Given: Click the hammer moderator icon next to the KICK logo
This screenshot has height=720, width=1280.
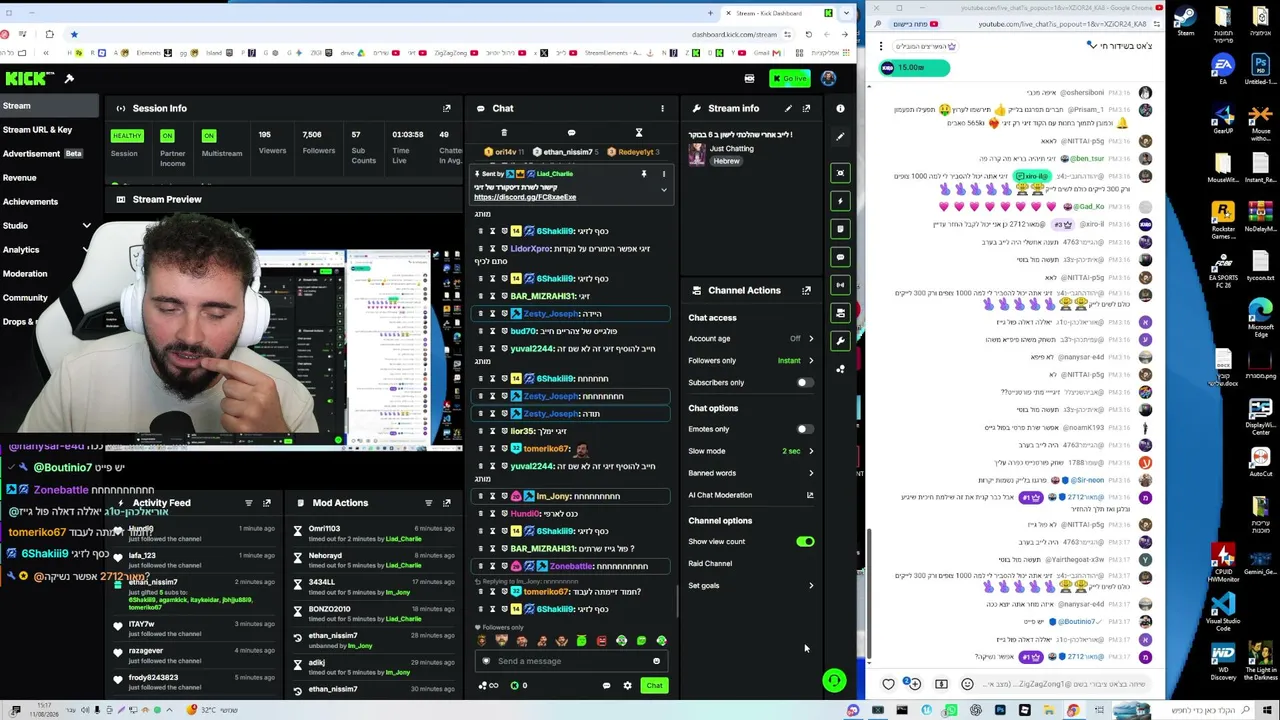Looking at the screenshot, I should click(x=69, y=78).
